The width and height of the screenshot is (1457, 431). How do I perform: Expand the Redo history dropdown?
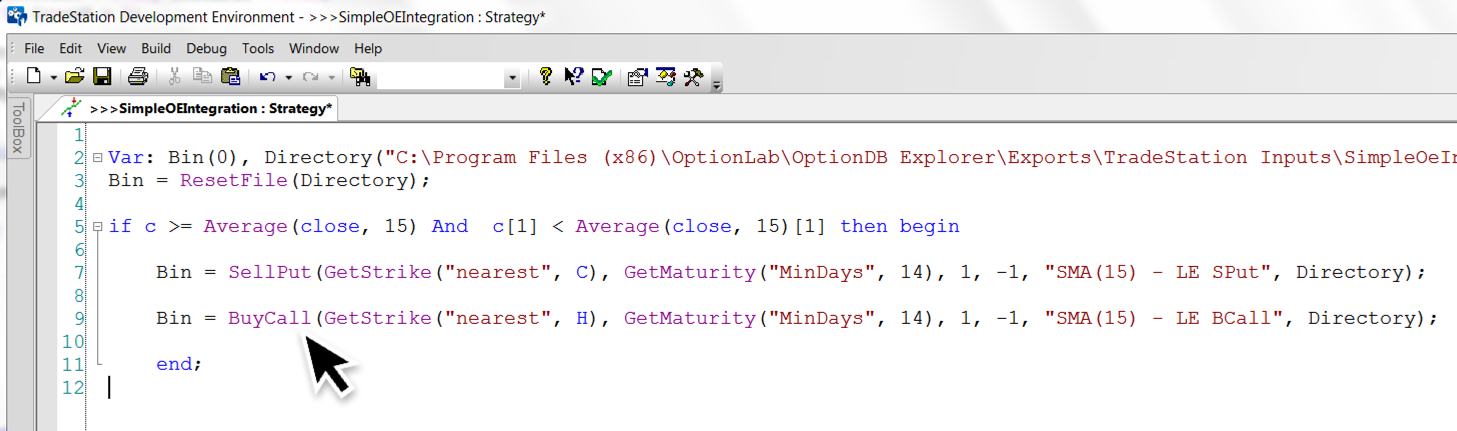pyautogui.click(x=331, y=78)
